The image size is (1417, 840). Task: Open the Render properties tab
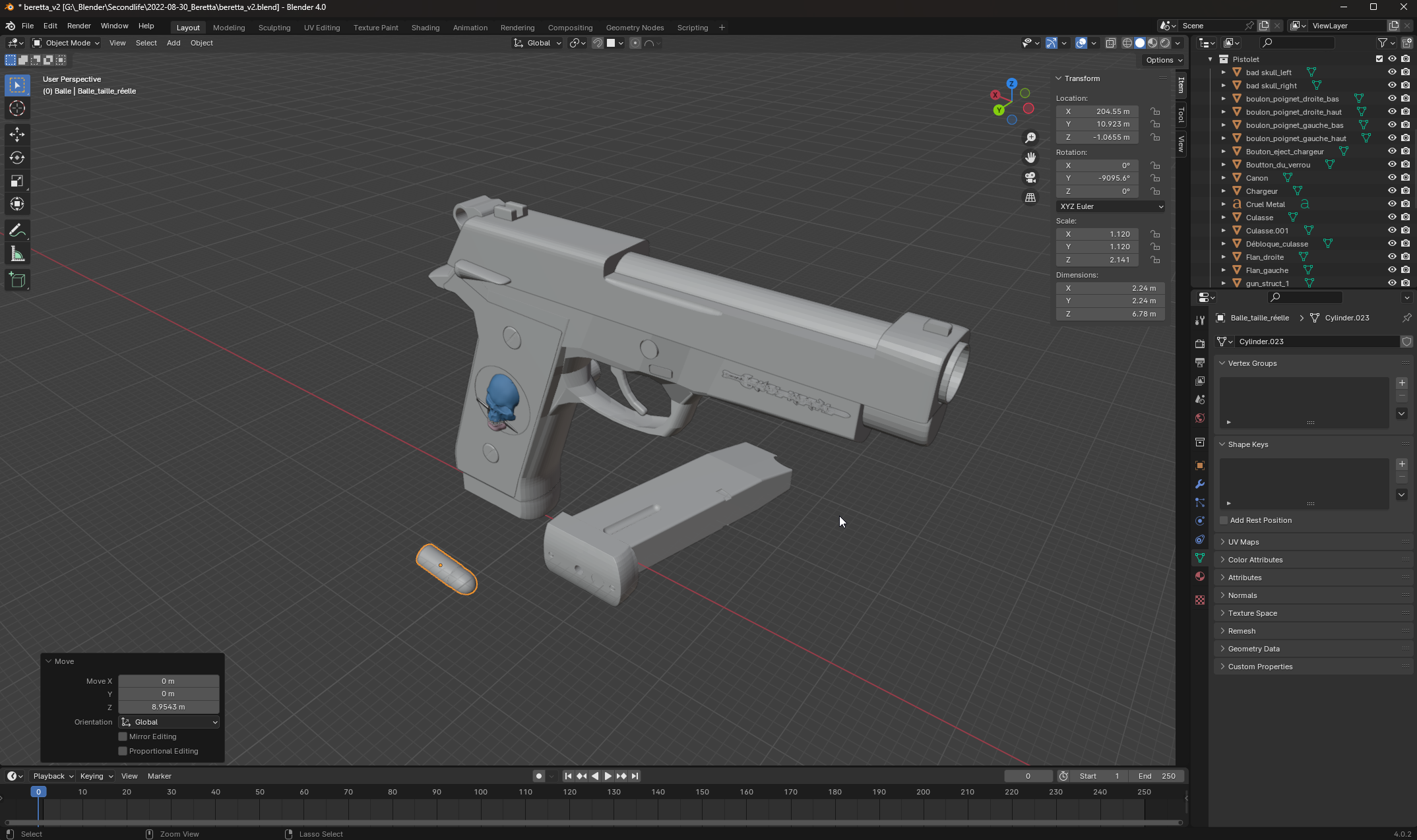click(1200, 344)
